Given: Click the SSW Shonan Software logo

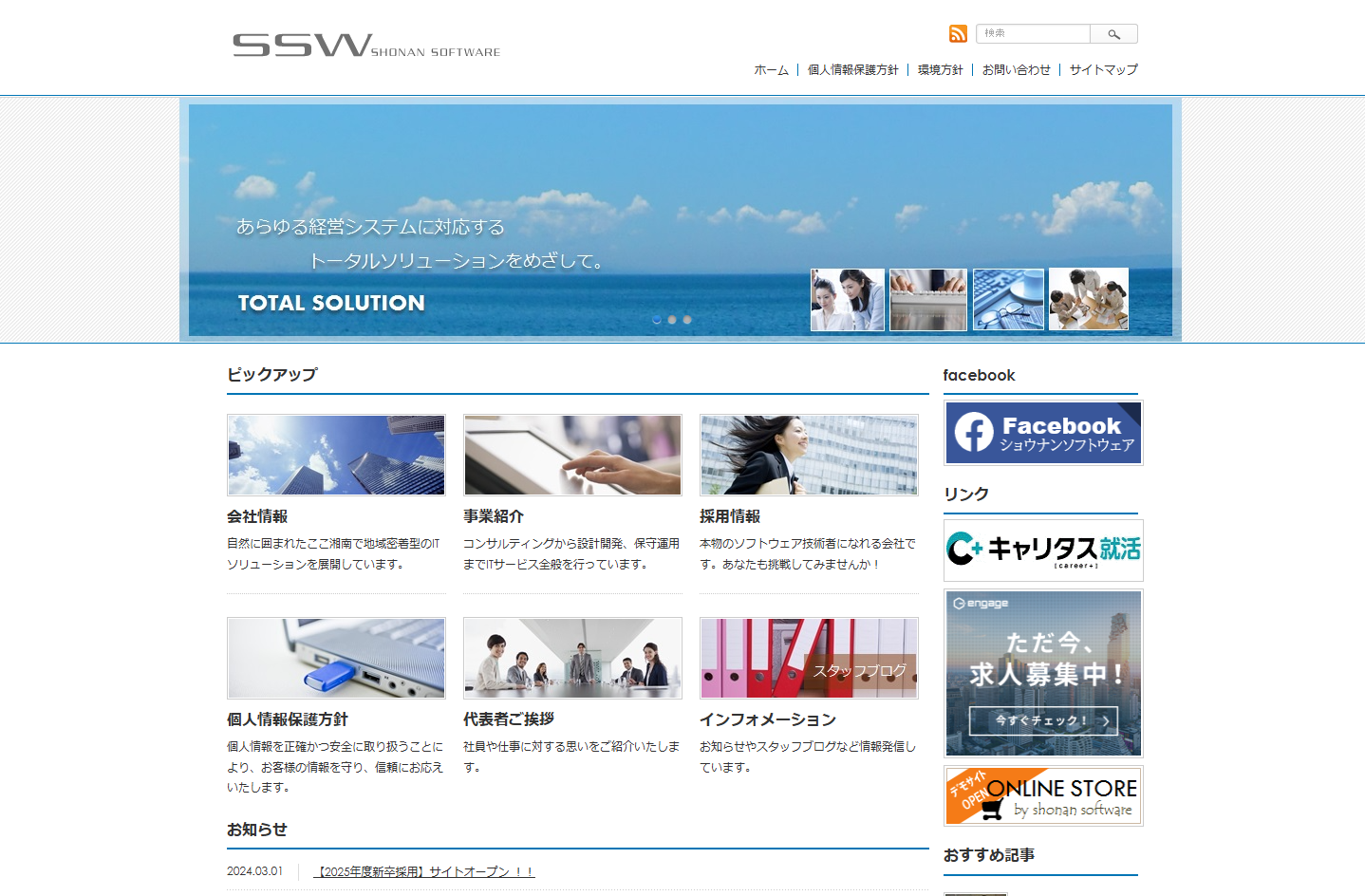Looking at the screenshot, I should point(365,46).
